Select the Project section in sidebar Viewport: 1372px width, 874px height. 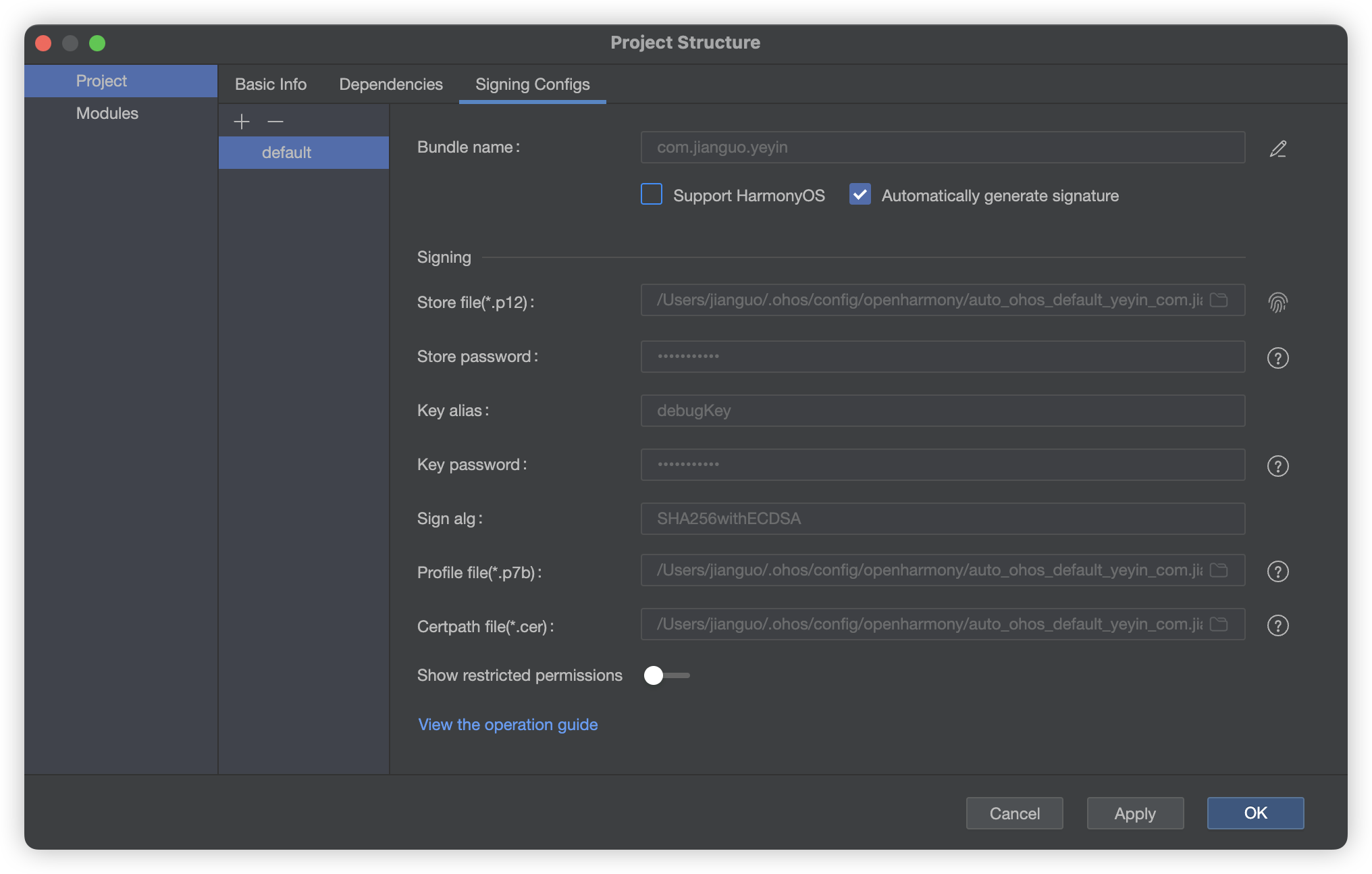100,80
